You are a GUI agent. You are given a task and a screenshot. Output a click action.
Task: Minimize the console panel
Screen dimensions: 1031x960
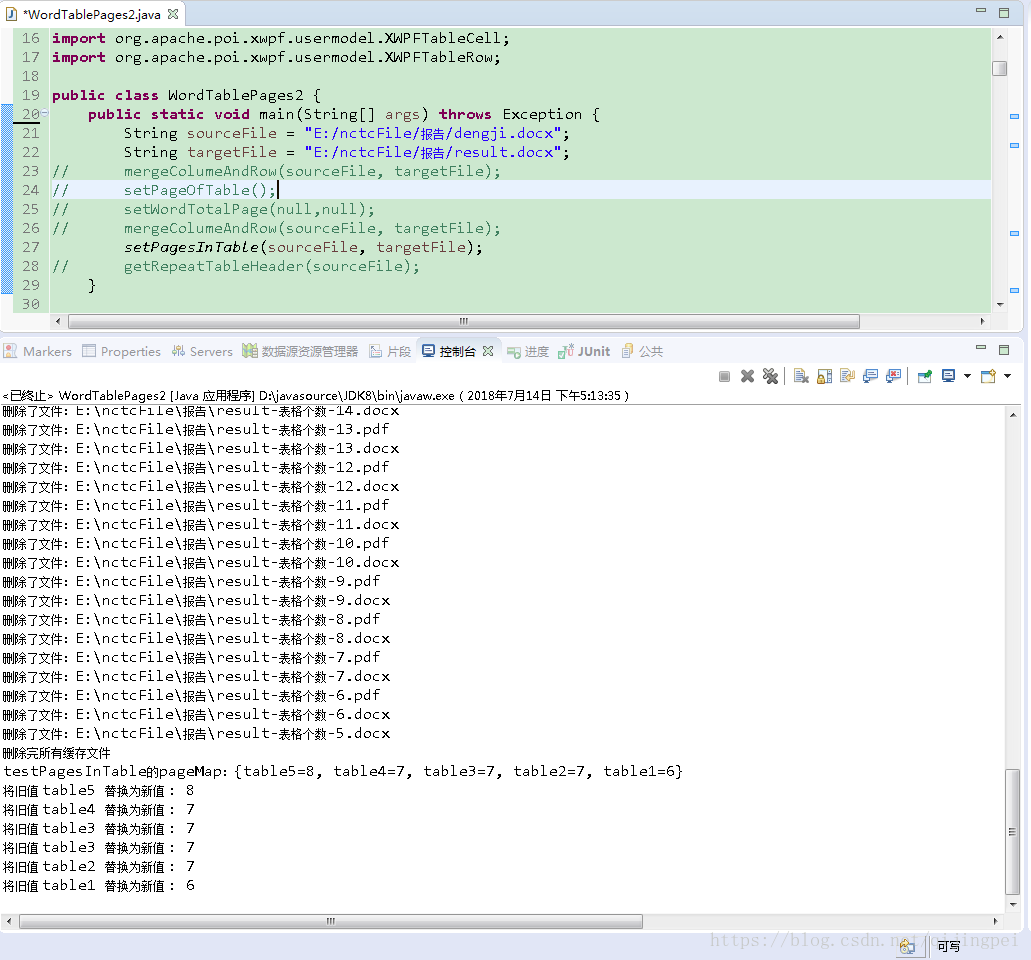click(x=981, y=348)
